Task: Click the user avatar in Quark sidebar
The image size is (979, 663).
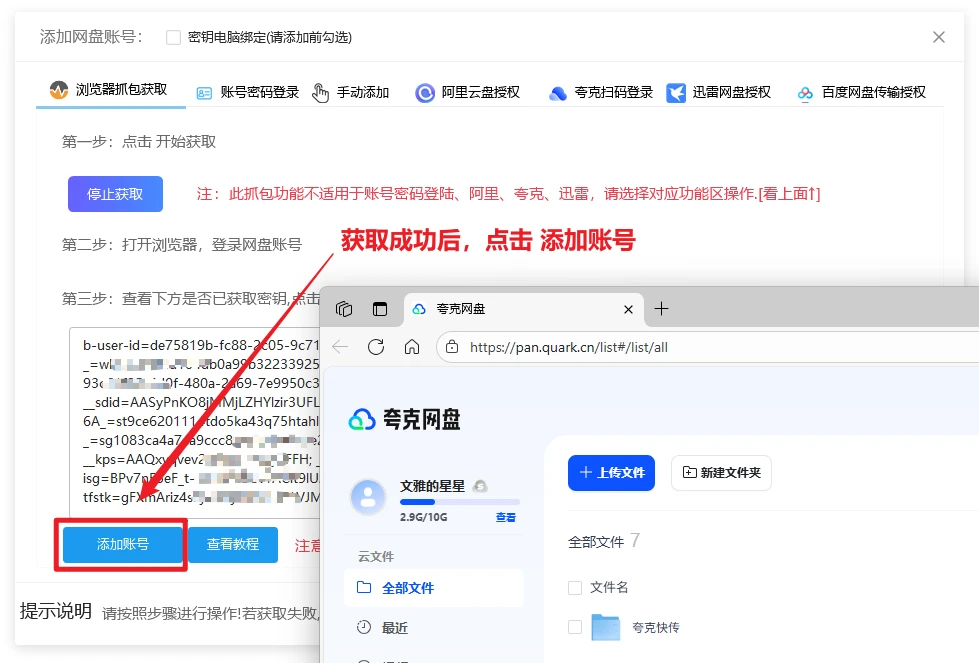Action: (x=369, y=496)
